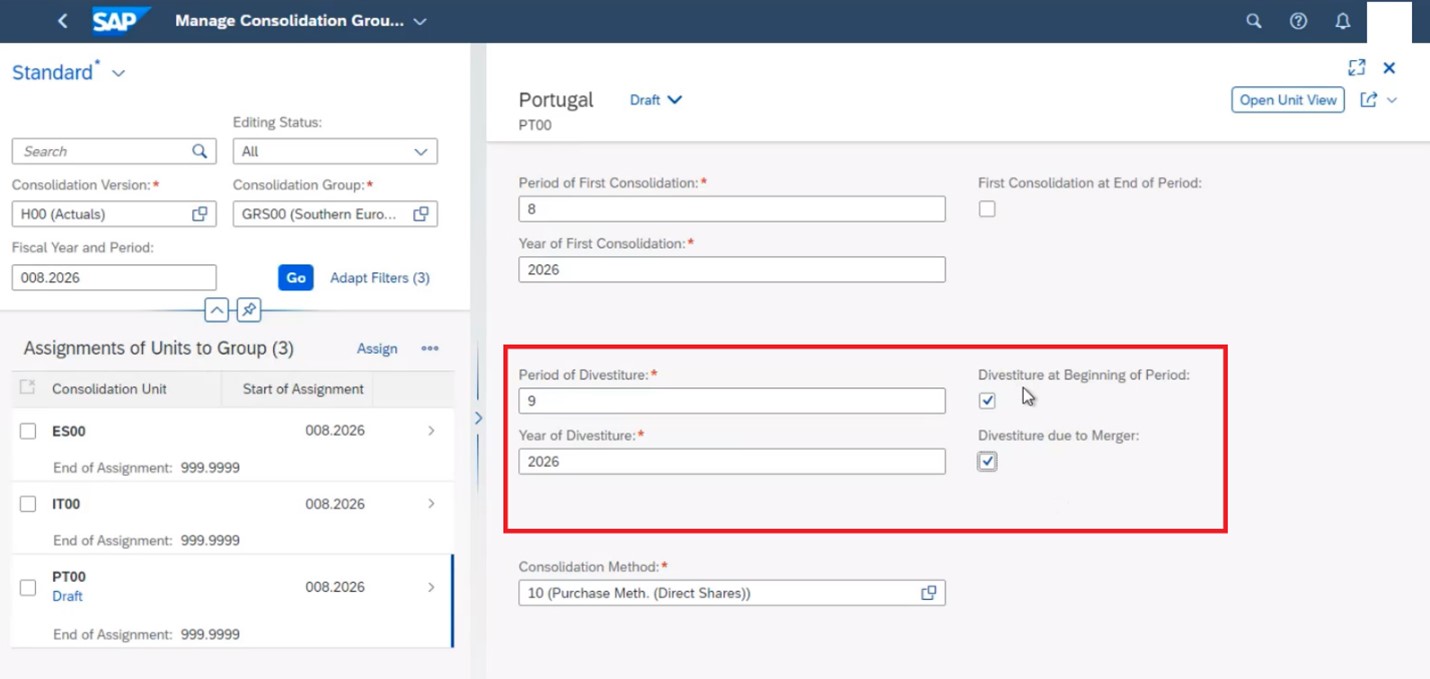Click the Open Unit View button
Viewport: 1430px width, 679px height.
(1288, 100)
